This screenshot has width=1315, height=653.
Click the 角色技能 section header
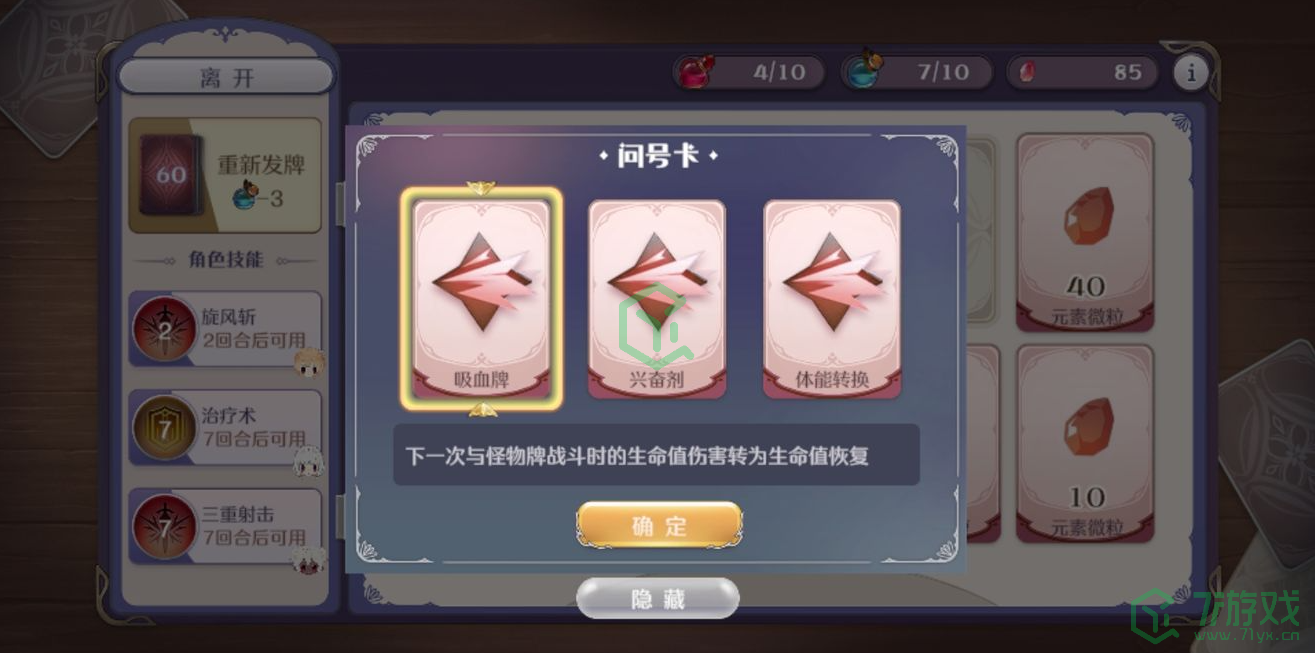tap(226, 260)
